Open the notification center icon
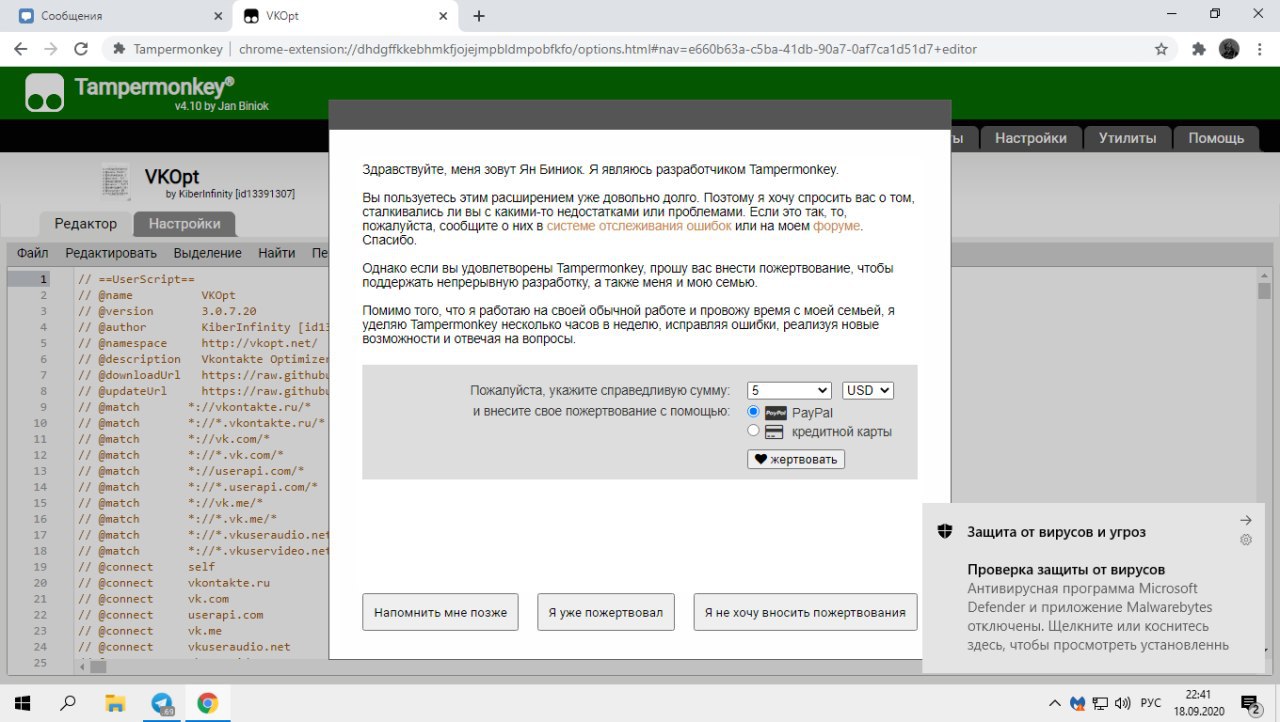Viewport: 1280px width, 722px height. [x=1250, y=703]
